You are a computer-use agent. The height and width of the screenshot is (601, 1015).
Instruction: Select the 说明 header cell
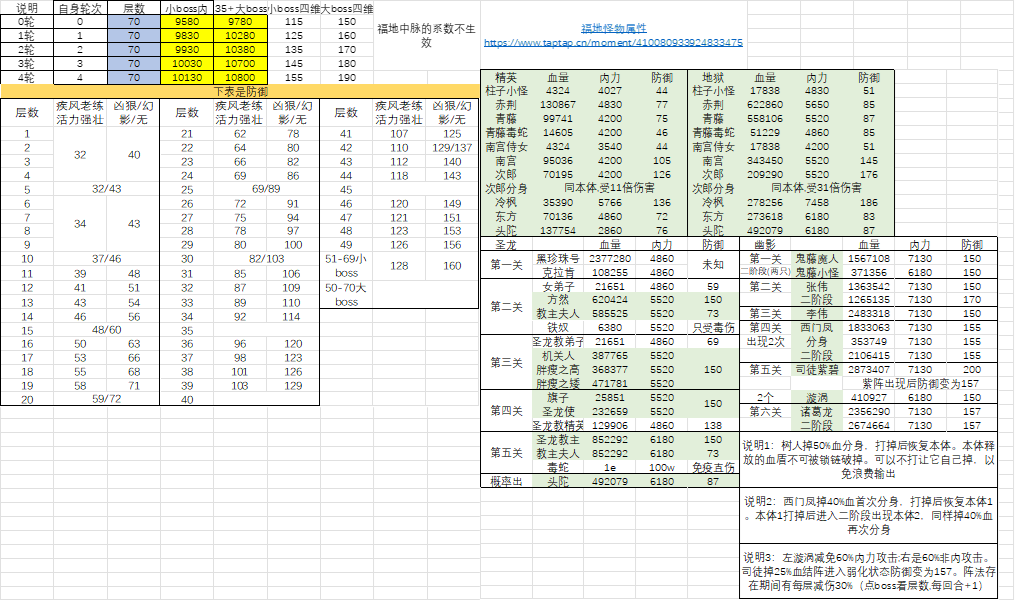coord(27,8)
